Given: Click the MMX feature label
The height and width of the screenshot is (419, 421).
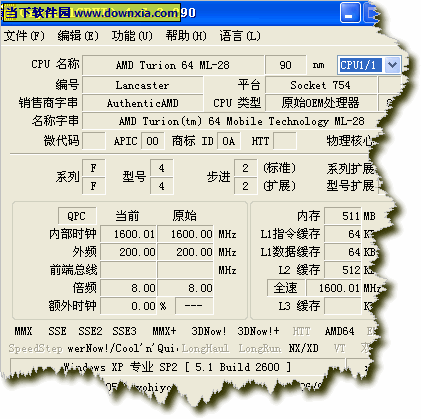Looking at the screenshot, I should point(23,331).
